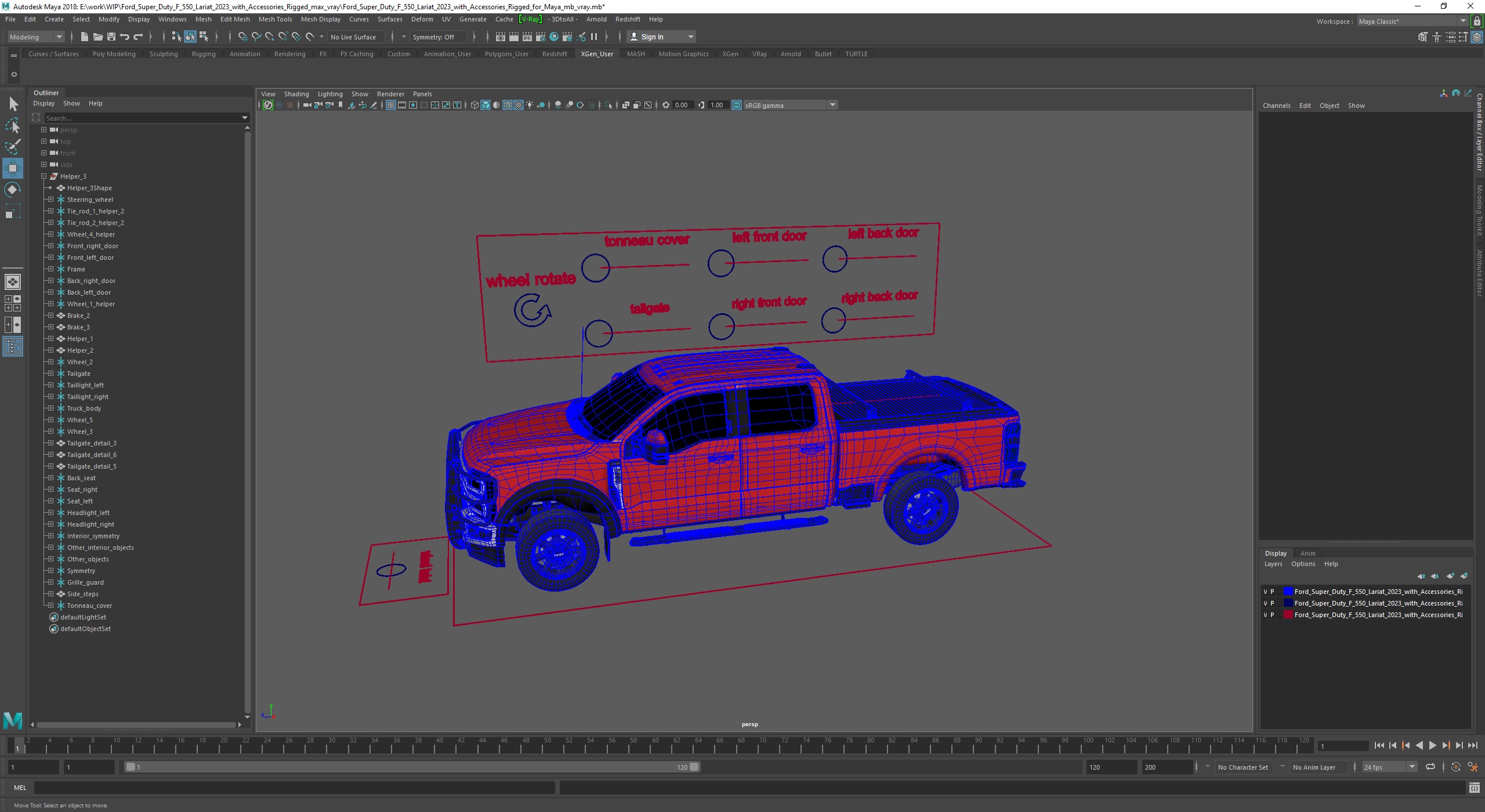Toggle playback P of dark navy layer
Image resolution: width=1485 pixels, height=812 pixels.
coord(1273,603)
